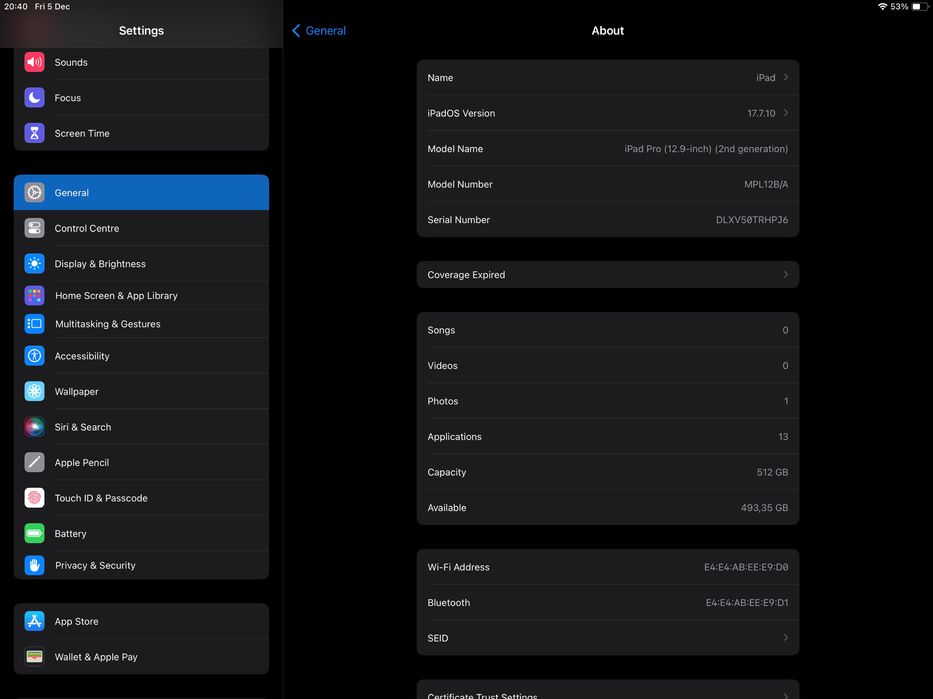Tap the version value 17.7.10
Screen dimensions: 933x699
761,113
